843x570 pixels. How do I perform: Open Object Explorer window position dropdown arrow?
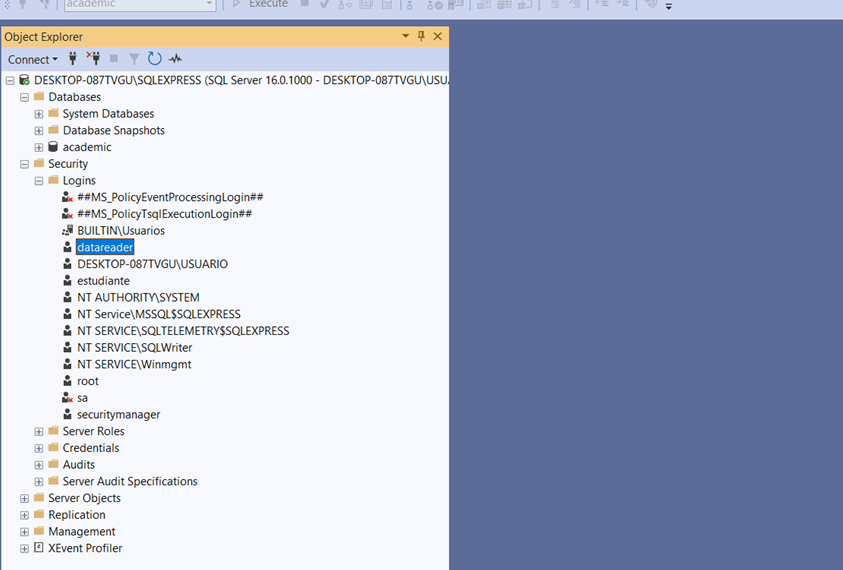coord(405,36)
